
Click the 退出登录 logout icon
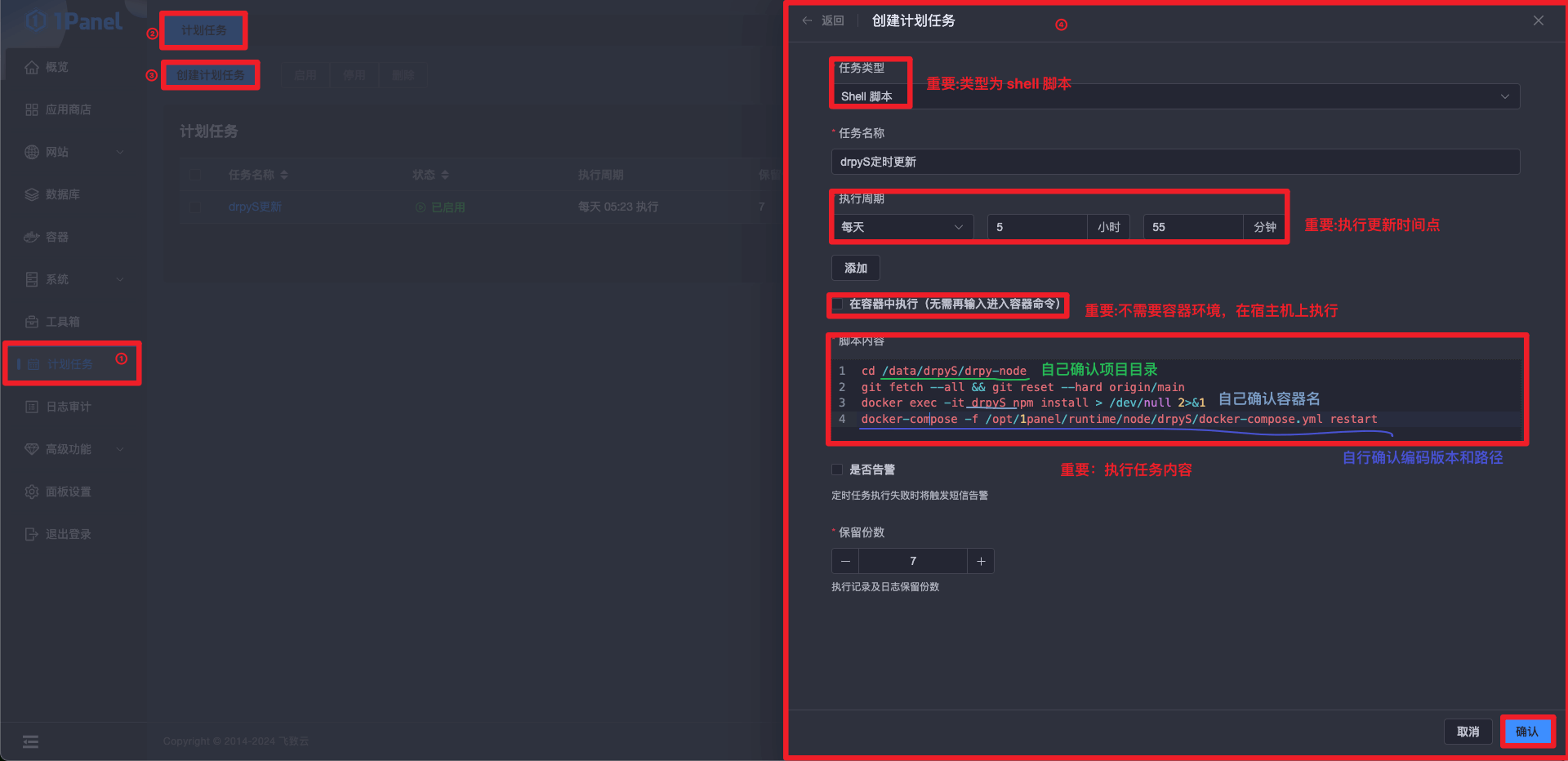[x=32, y=534]
